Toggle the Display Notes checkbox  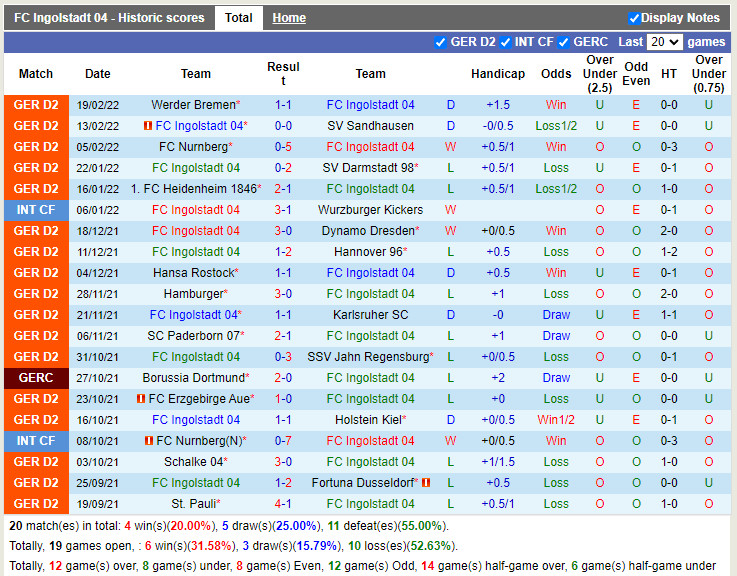[633, 18]
